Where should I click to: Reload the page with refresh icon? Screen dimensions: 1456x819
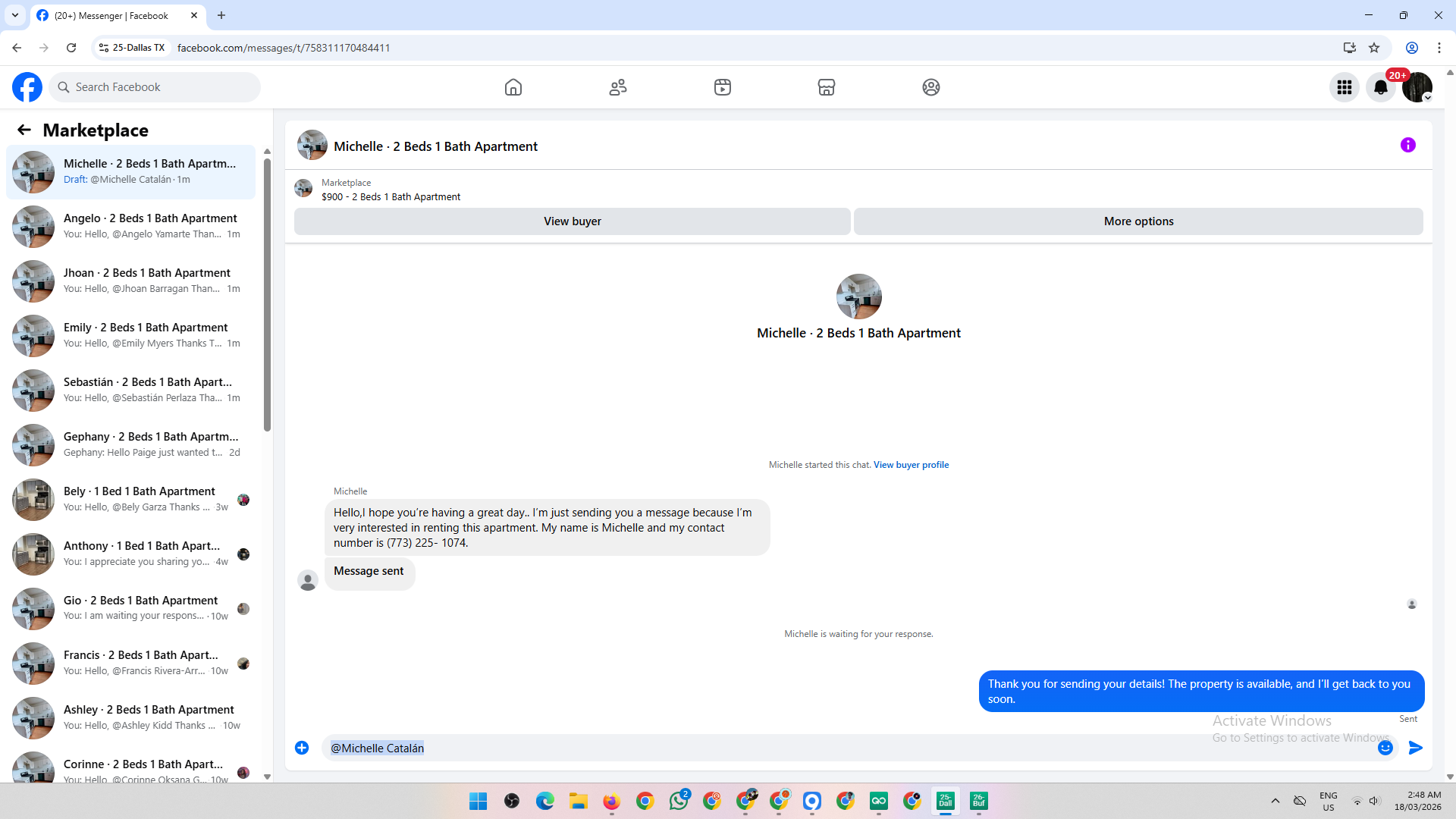click(x=71, y=48)
